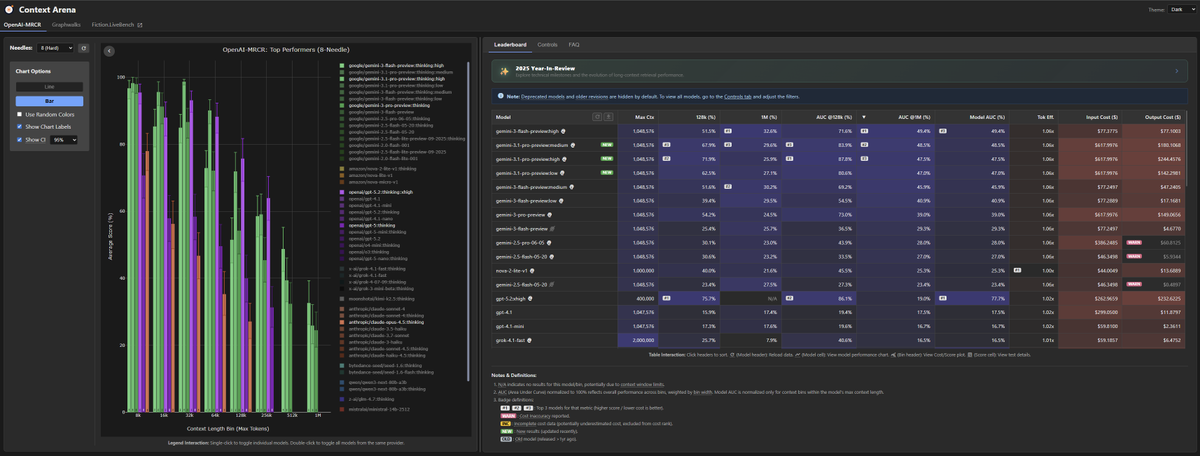Switch to the OpenAI-MRCR tab
Image resolution: width=1200 pixels, height=456 pixels.
pos(21,25)
